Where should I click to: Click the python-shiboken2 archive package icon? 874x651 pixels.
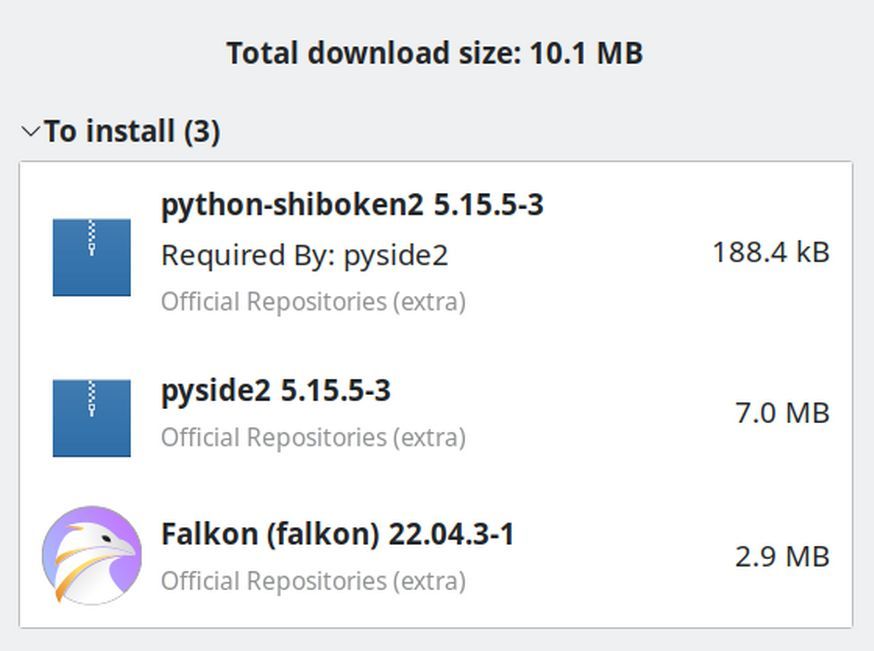[x=92, y=257]
